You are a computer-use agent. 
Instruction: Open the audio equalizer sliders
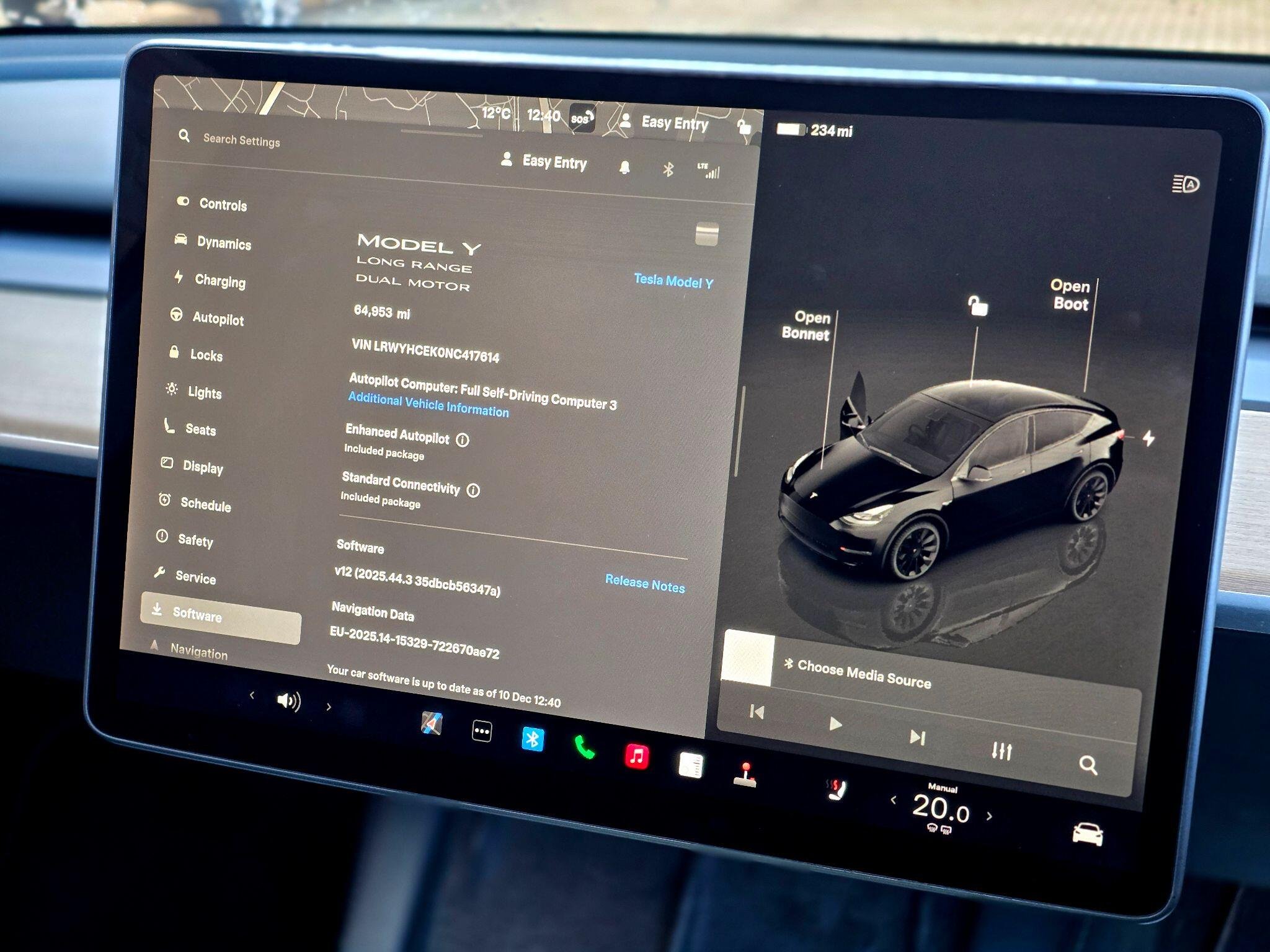[1001, 751]
